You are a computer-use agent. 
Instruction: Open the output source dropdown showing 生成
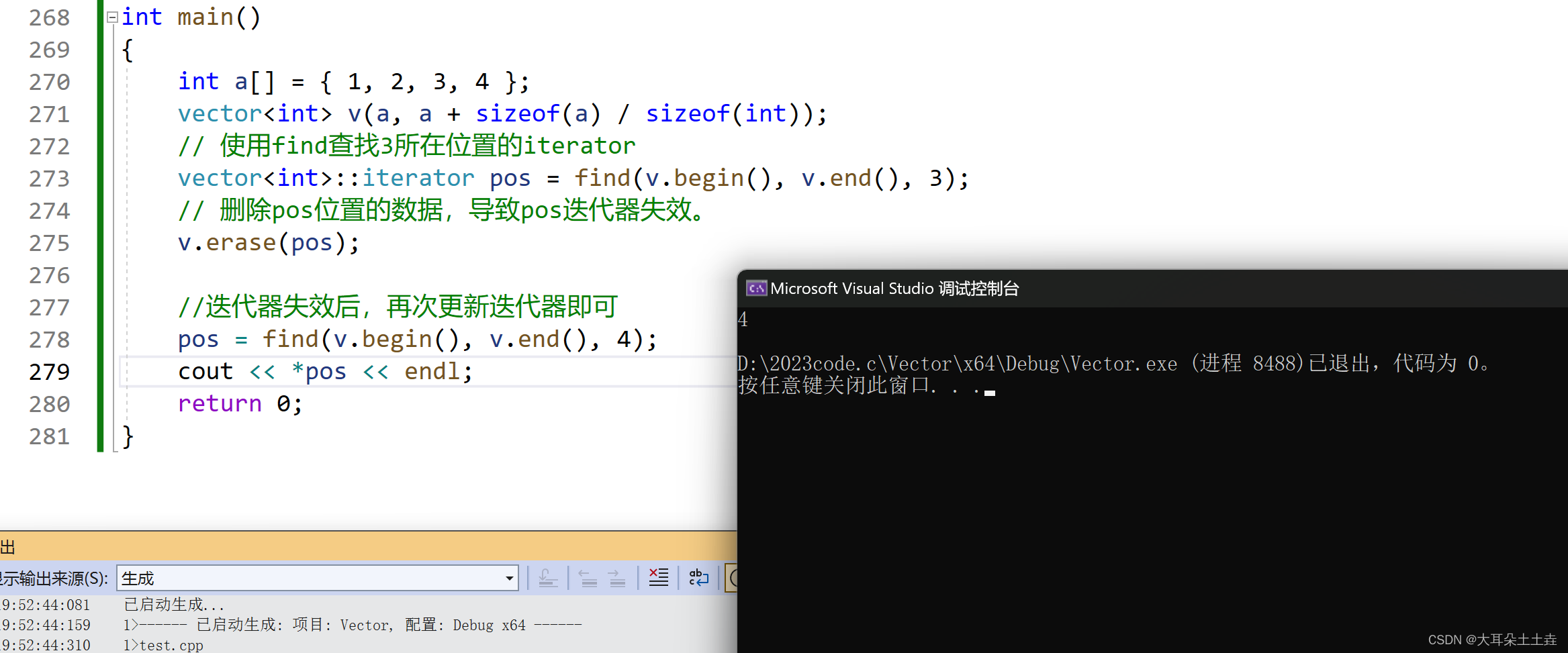318,578
